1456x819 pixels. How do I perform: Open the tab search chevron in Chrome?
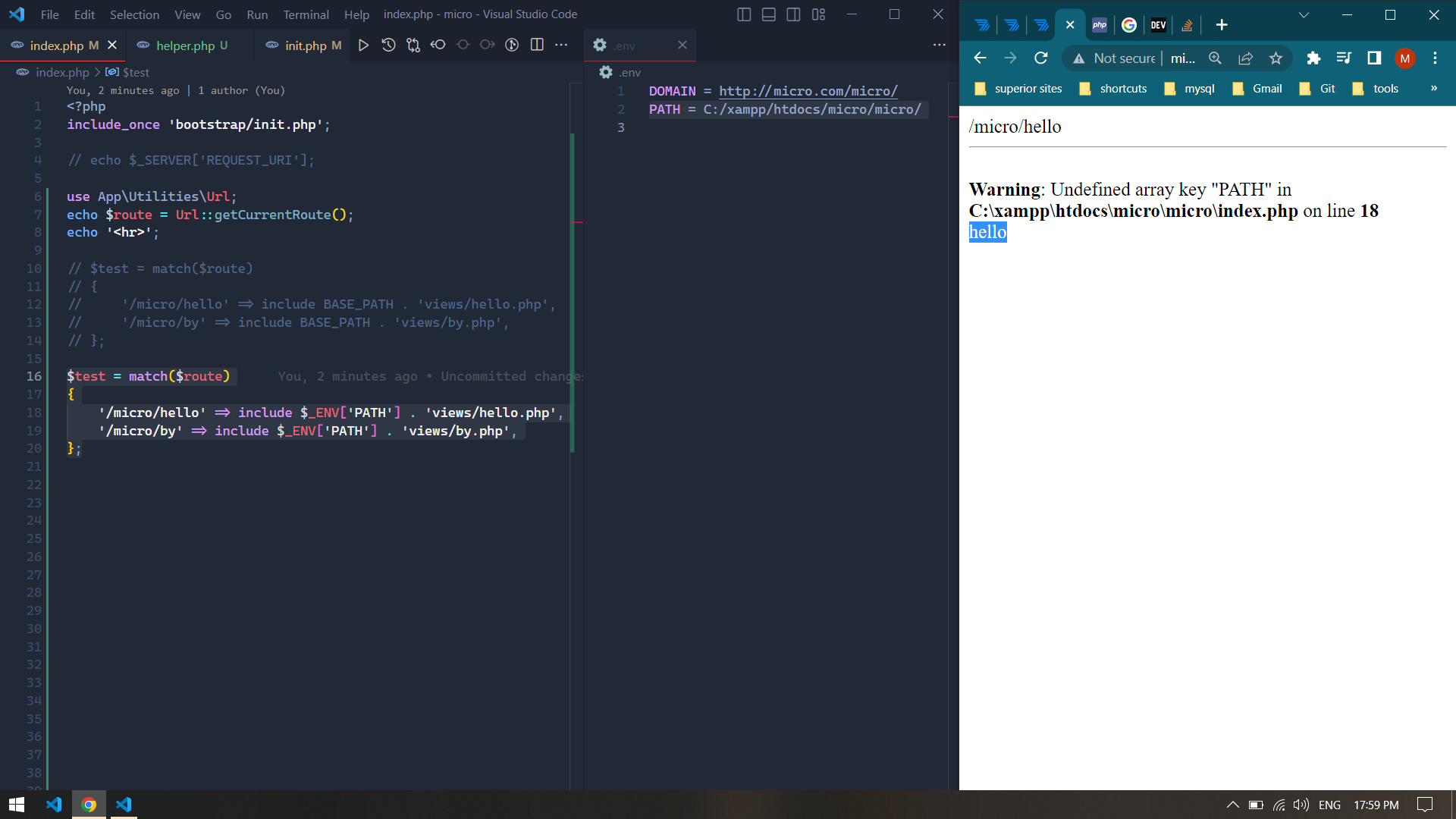[x=1304, y=14]
